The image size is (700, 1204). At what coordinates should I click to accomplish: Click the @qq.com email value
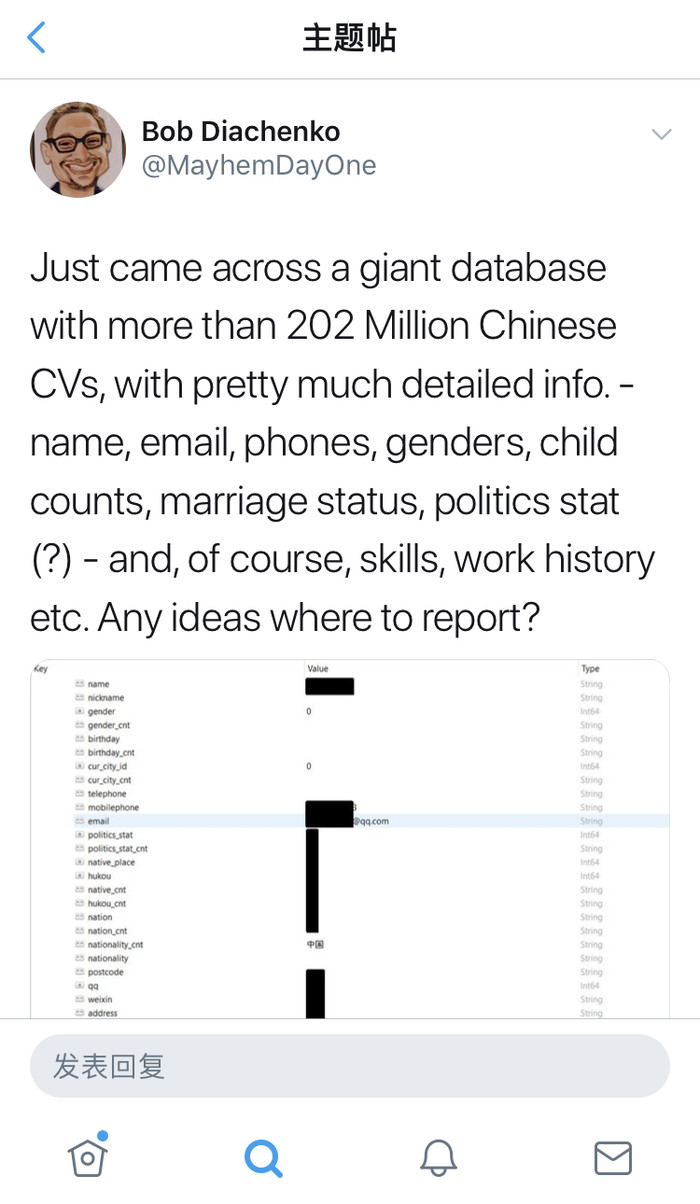pyautogui.click(x=370, y=821)
